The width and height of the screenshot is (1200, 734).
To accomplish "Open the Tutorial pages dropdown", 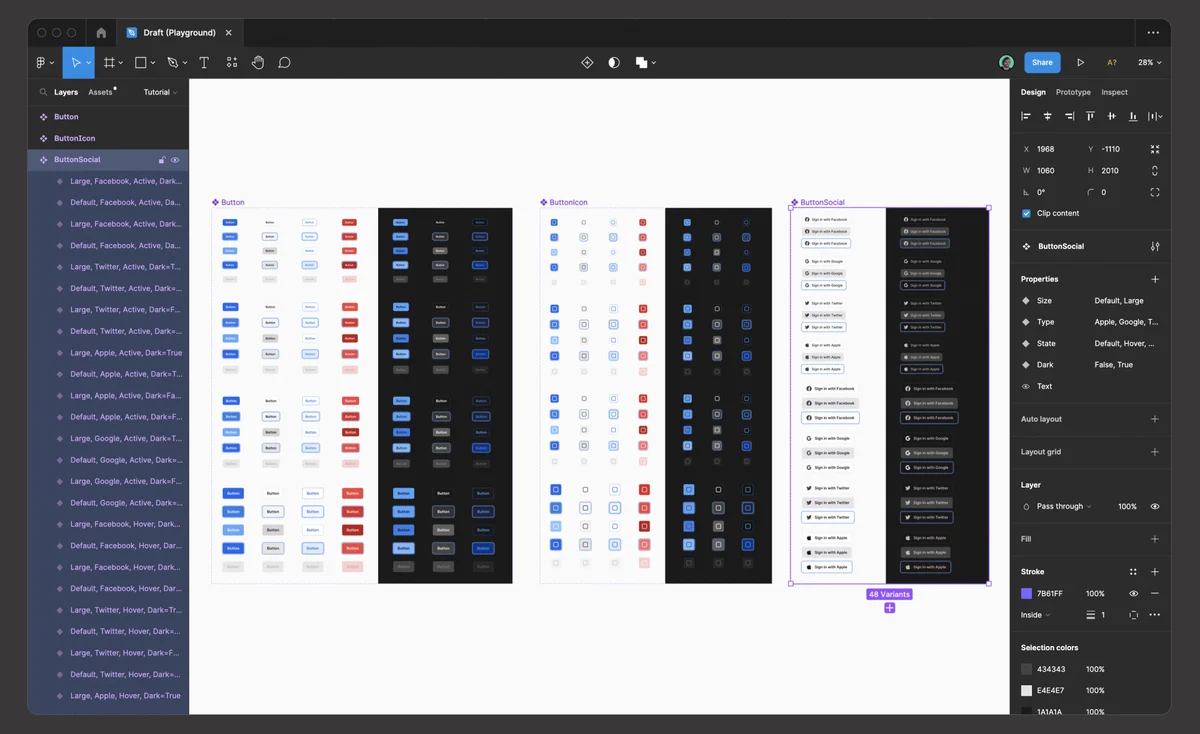I will [x=161, y=92].
